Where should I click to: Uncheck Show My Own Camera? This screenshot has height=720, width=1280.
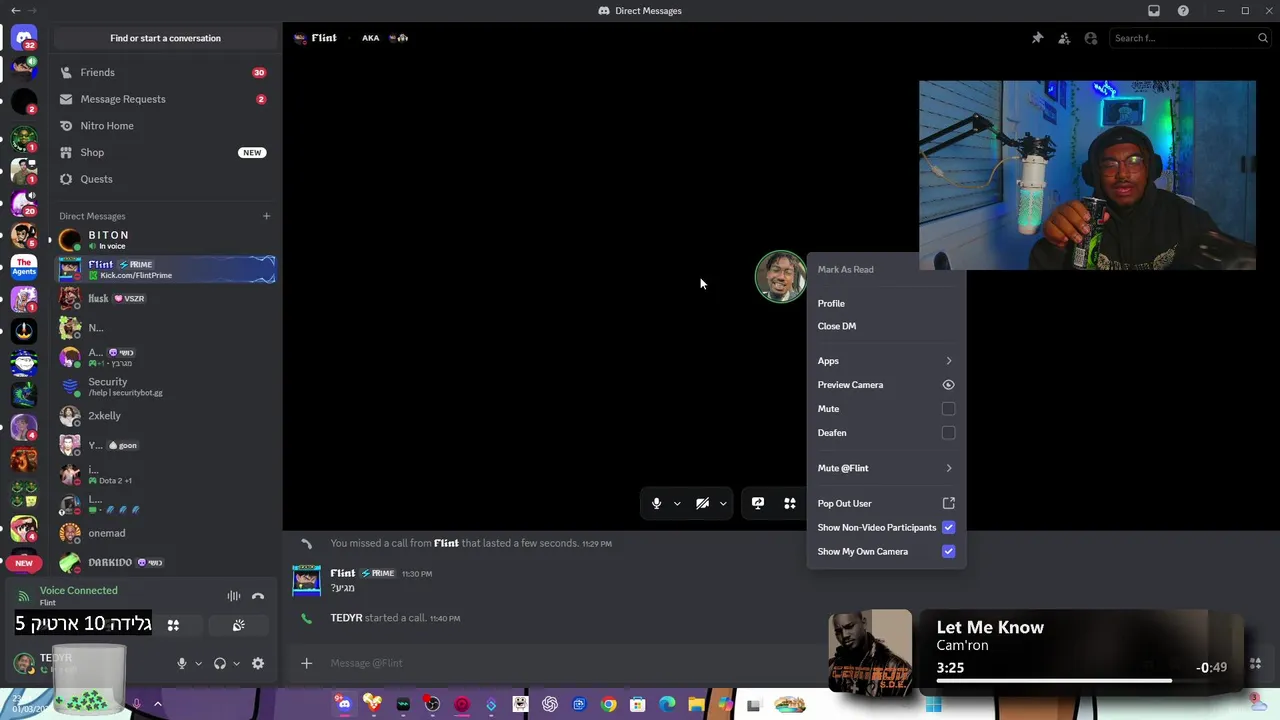[948, 551]
